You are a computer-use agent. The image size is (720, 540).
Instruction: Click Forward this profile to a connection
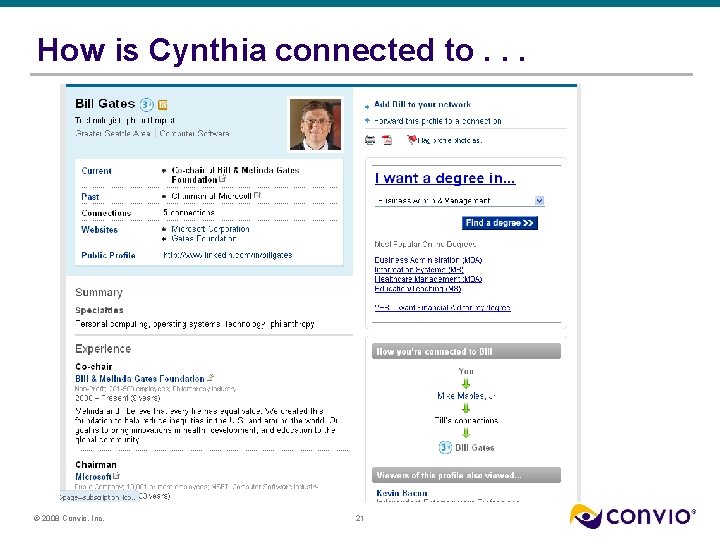click(x=438, y=121)
